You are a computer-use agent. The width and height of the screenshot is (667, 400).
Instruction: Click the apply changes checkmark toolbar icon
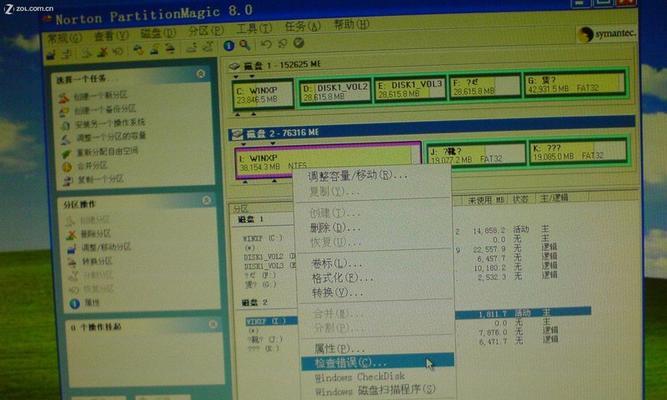pos(299,43)
